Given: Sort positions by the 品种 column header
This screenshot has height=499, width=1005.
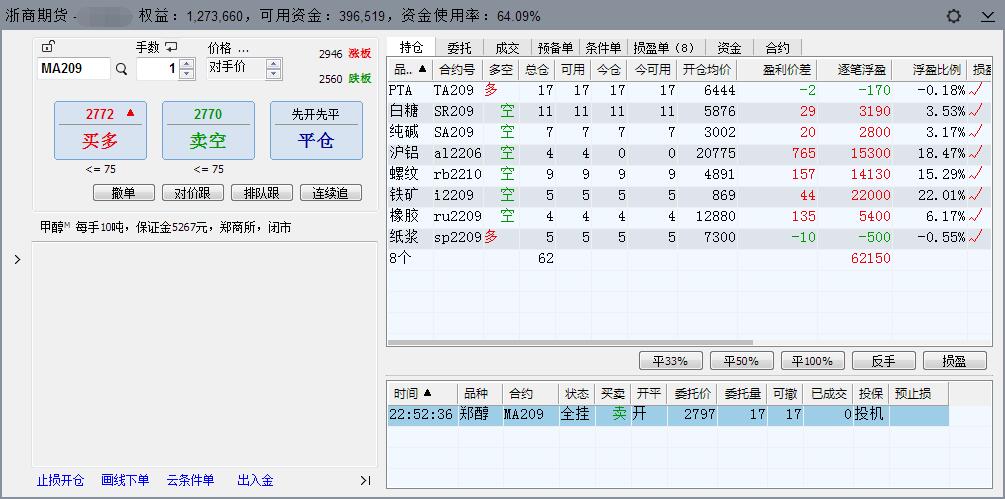Looking at the screenshot, I should coord(410,70).
